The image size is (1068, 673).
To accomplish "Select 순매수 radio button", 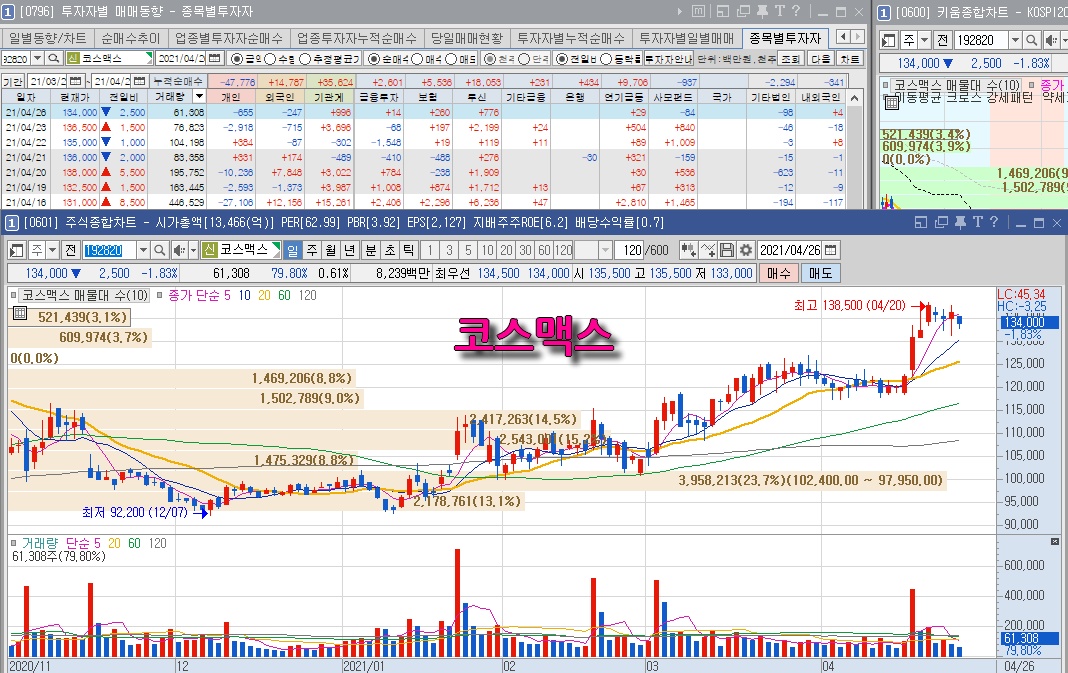I will (x=373, y=59).
